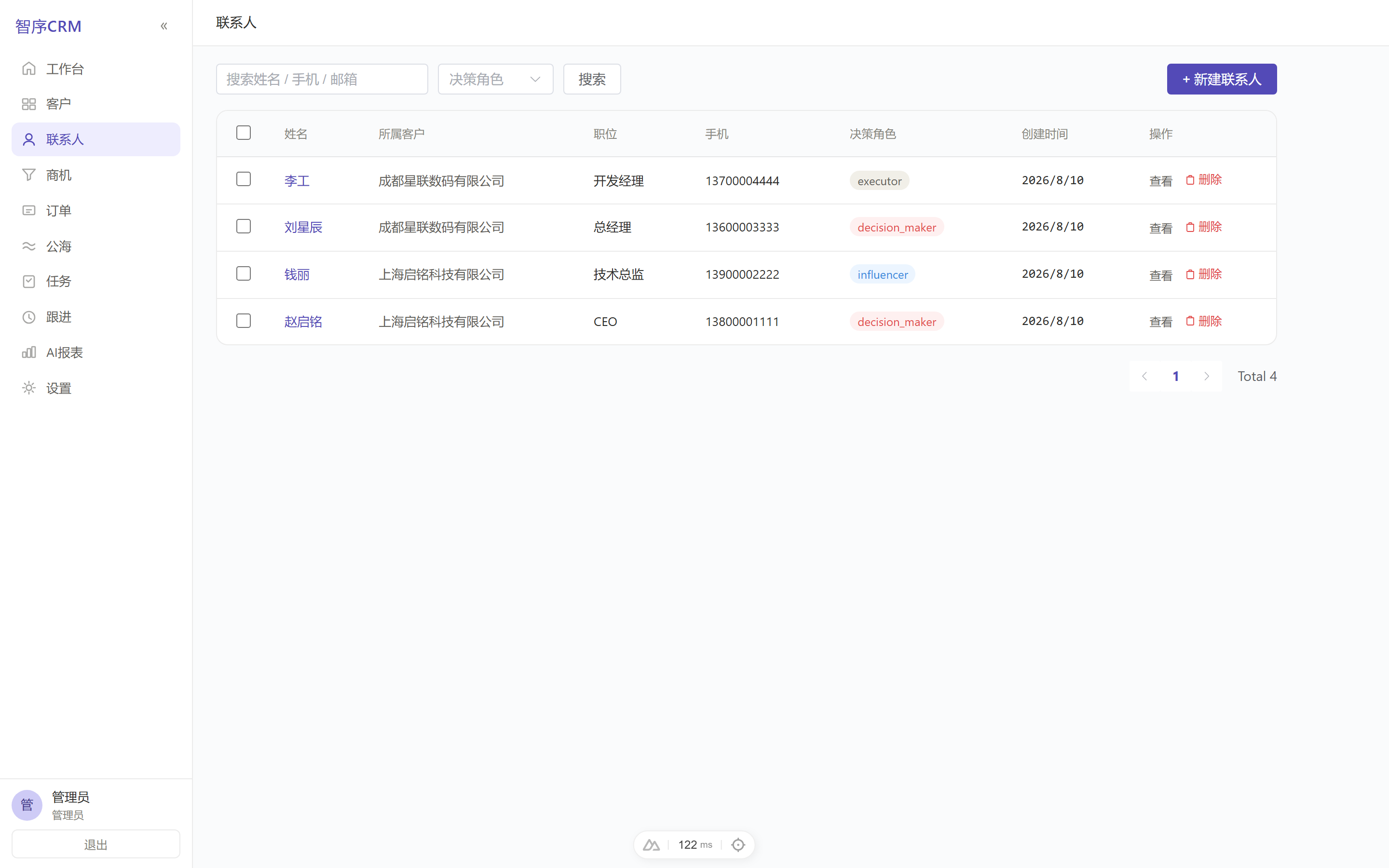Open contact 钱丽 name link
Viewport: 1389px width, 868px height.
pyautogui.click(x=297, y=274)
